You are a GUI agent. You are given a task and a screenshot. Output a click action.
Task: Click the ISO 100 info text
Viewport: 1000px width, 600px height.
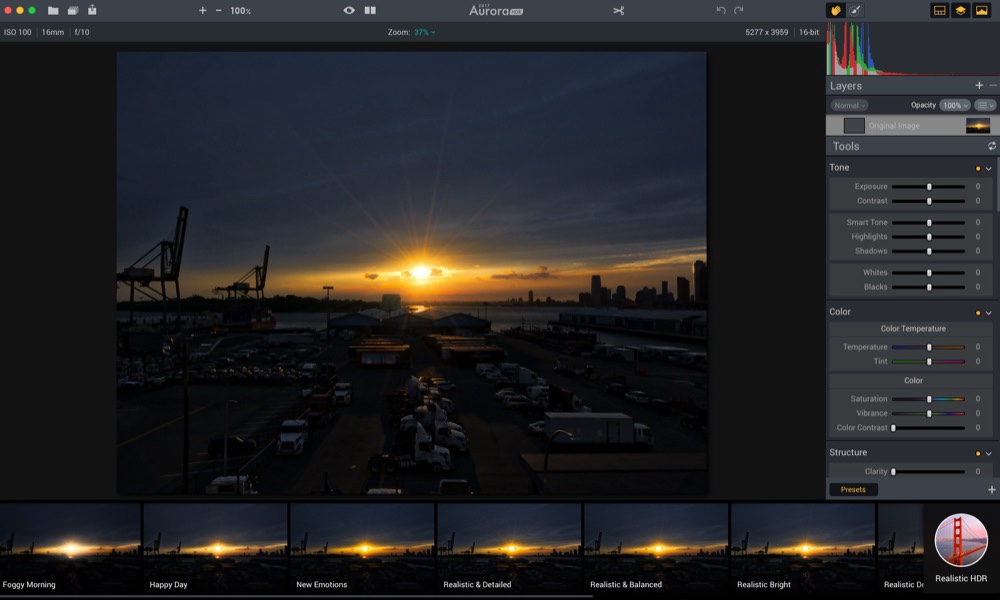[18, 32]
